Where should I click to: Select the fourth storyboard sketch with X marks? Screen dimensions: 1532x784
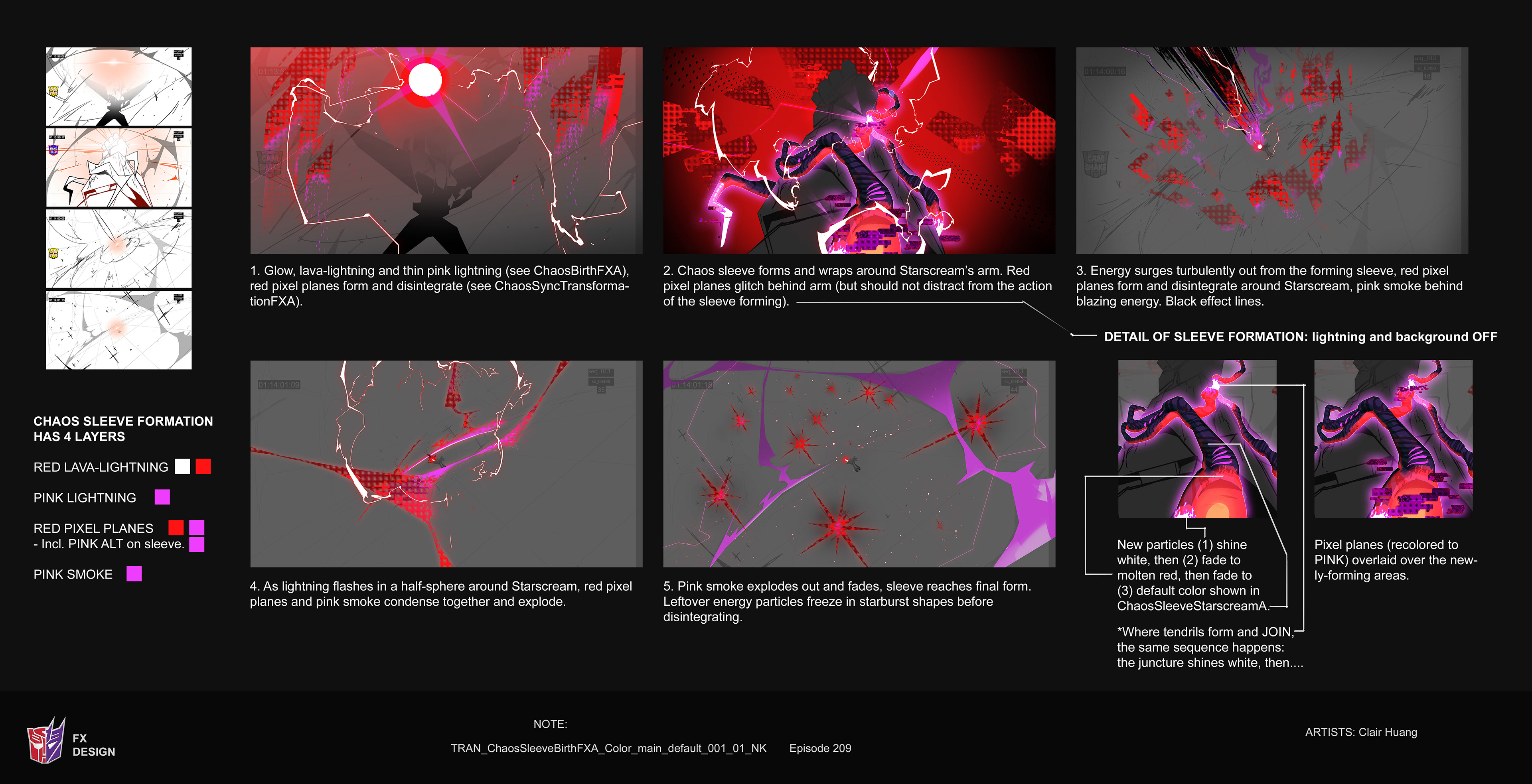[x=119, y=330]
